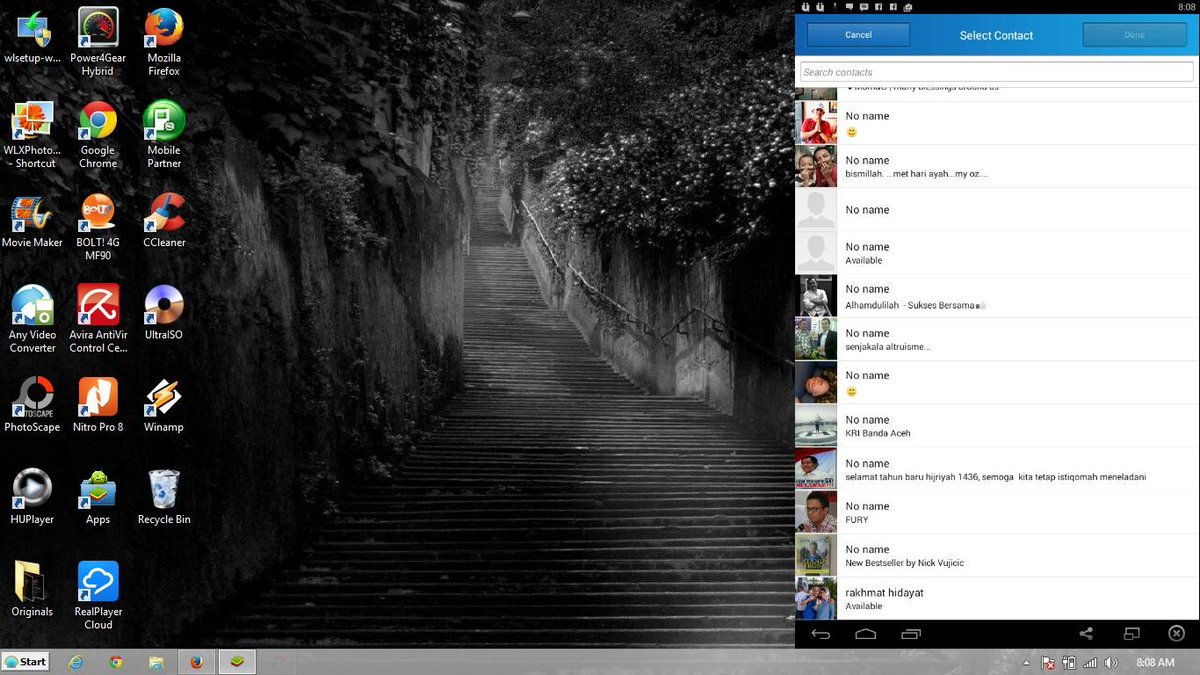This screenshot has width=1200, height=675.
Task: Click KRI Banda Aceh contact photo
Action: click(x=816, y=426)
